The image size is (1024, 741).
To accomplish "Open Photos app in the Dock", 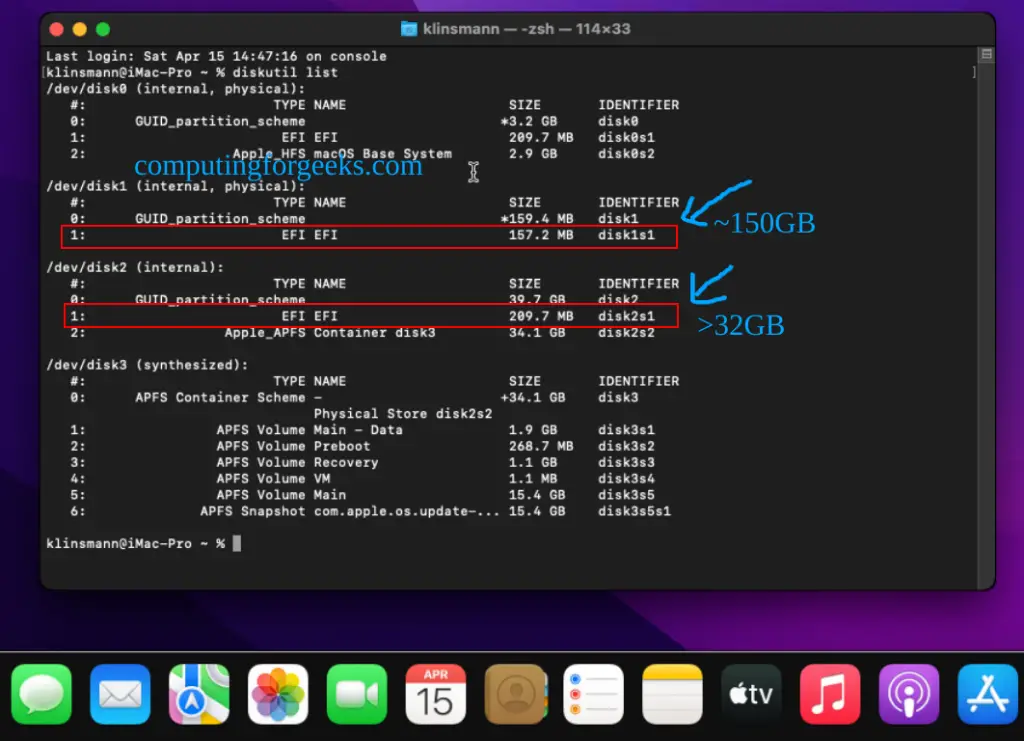I will tap(278, 694).
